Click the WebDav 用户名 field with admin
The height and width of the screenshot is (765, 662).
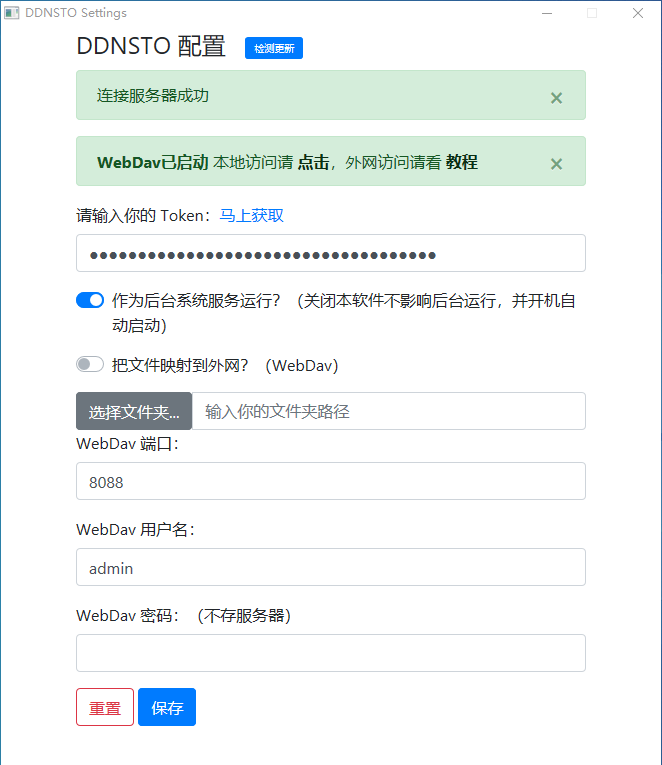331,567
